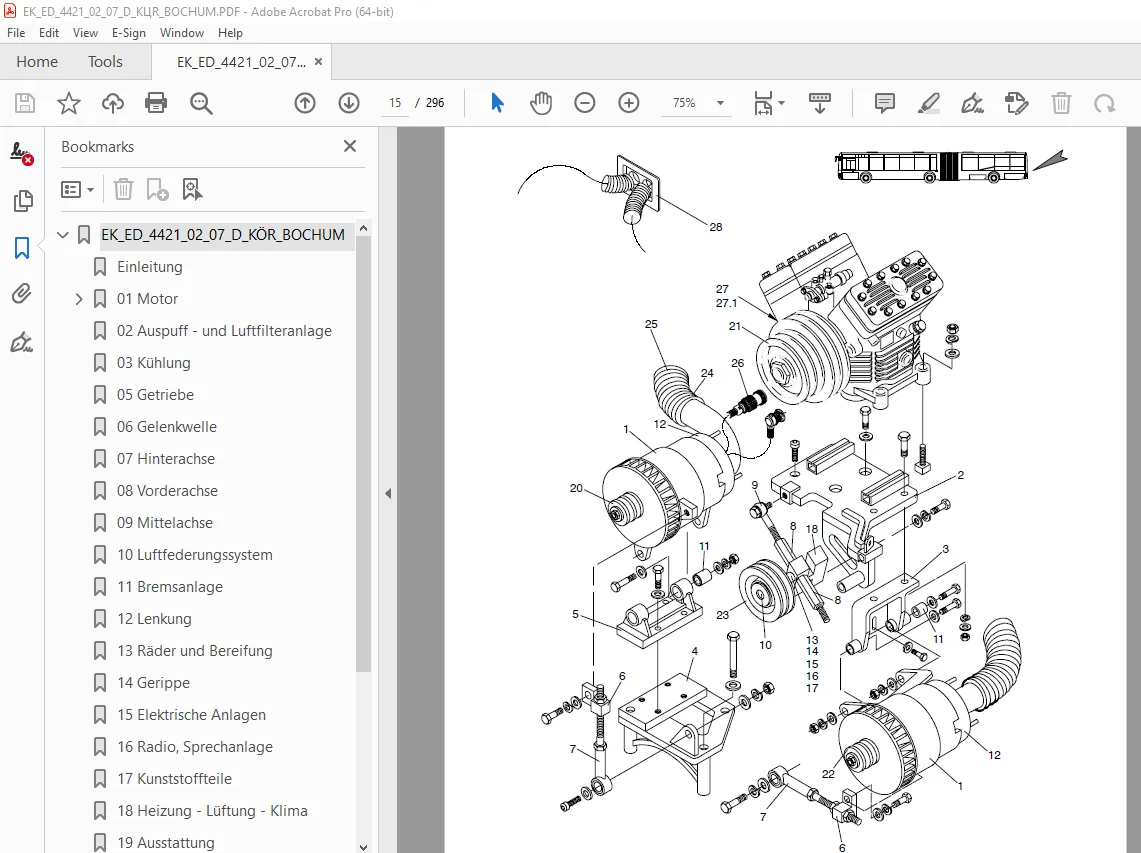Zoom in with plus icon
This screenshot has height=853, width=1141.
coord(629,103)
